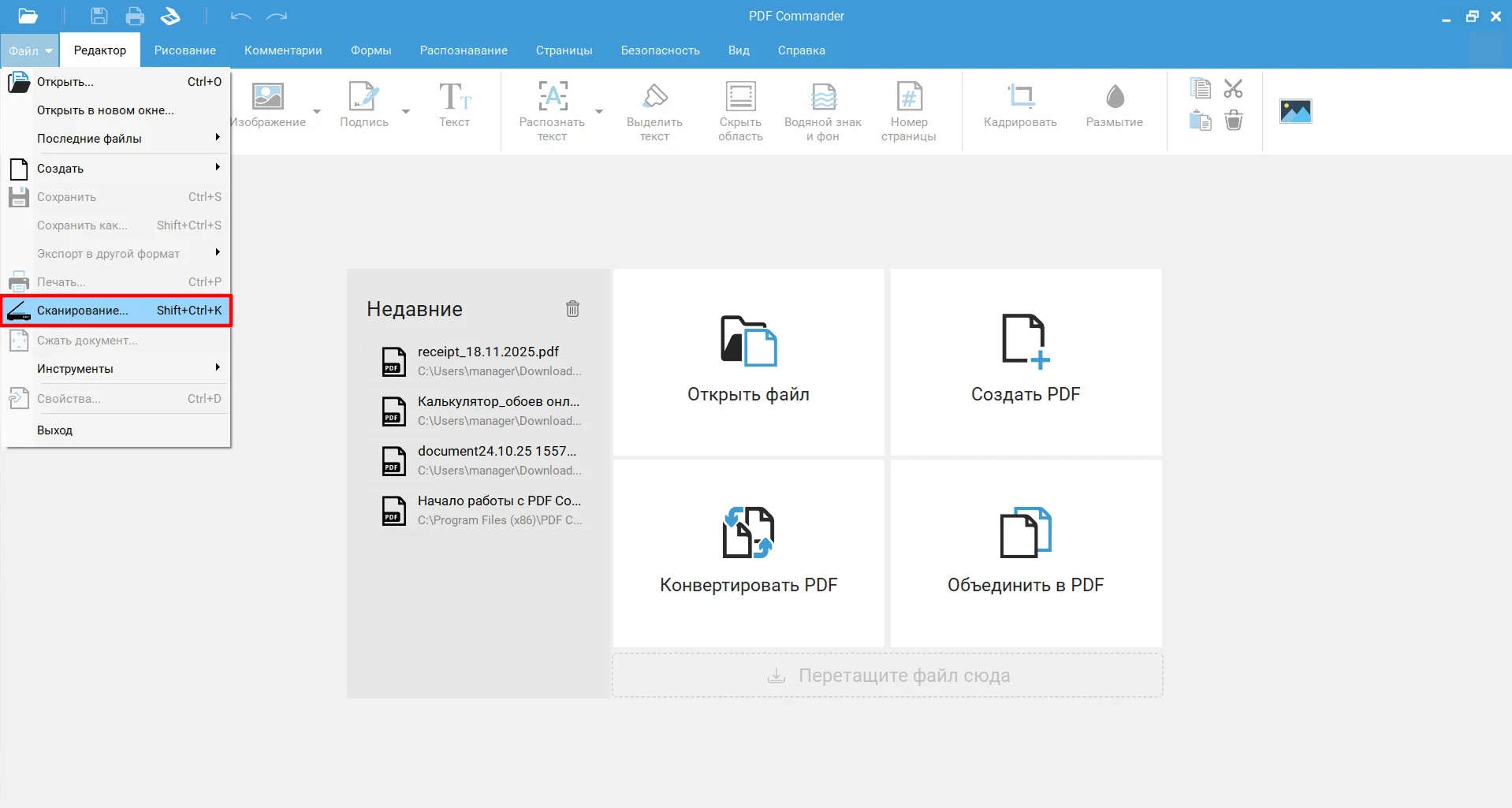Switch to the Страницы tab
The width and height of the screenshot is (1512, 808).
(x=564, y=50)
